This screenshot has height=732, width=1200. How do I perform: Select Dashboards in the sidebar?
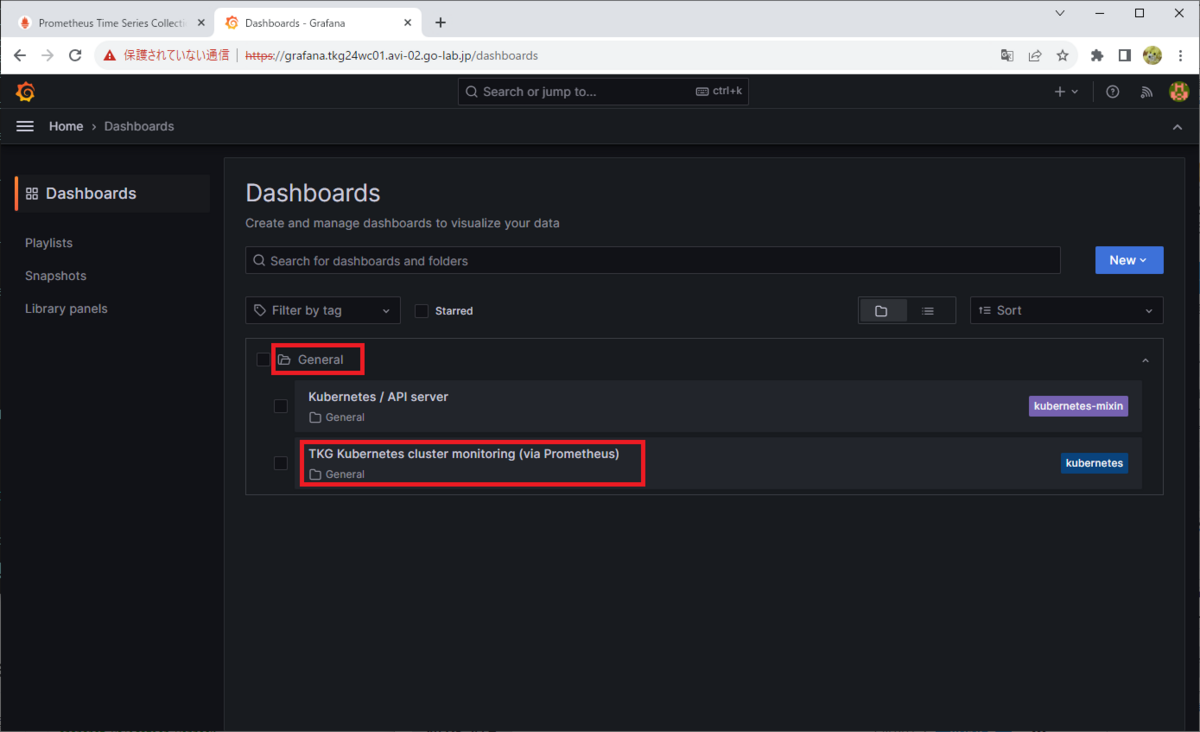coord(113,194)
